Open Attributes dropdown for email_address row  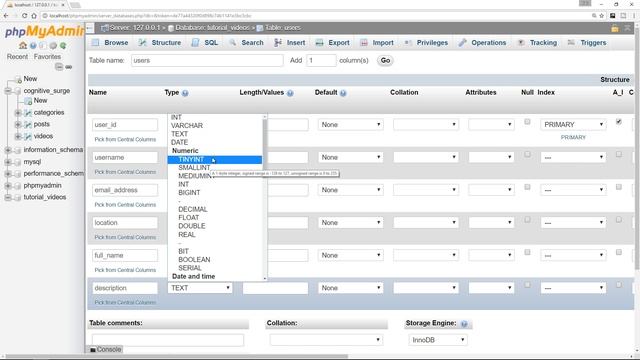491,190
